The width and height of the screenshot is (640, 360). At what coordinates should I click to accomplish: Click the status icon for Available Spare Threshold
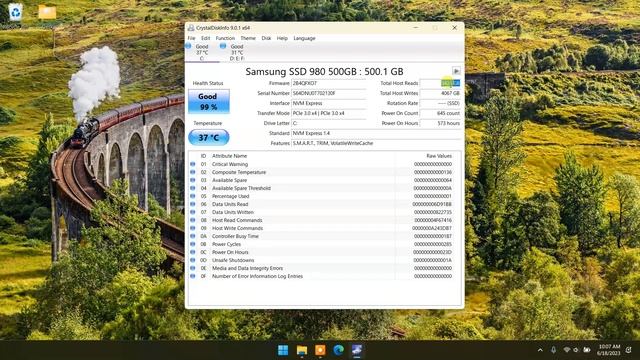click(193, 188)
